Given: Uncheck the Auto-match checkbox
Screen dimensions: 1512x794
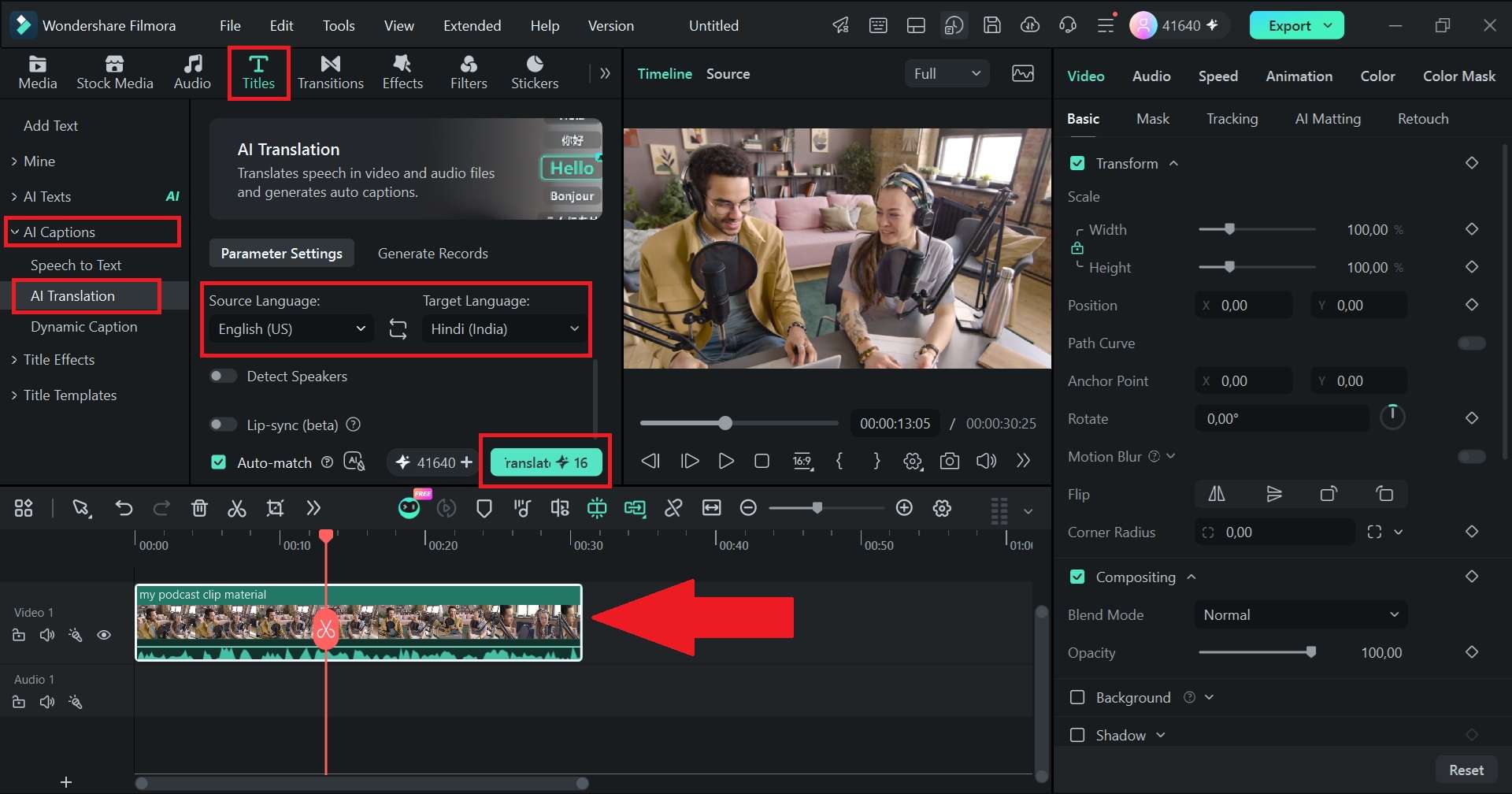Looking at the screenshot, I should click(219, 462).
